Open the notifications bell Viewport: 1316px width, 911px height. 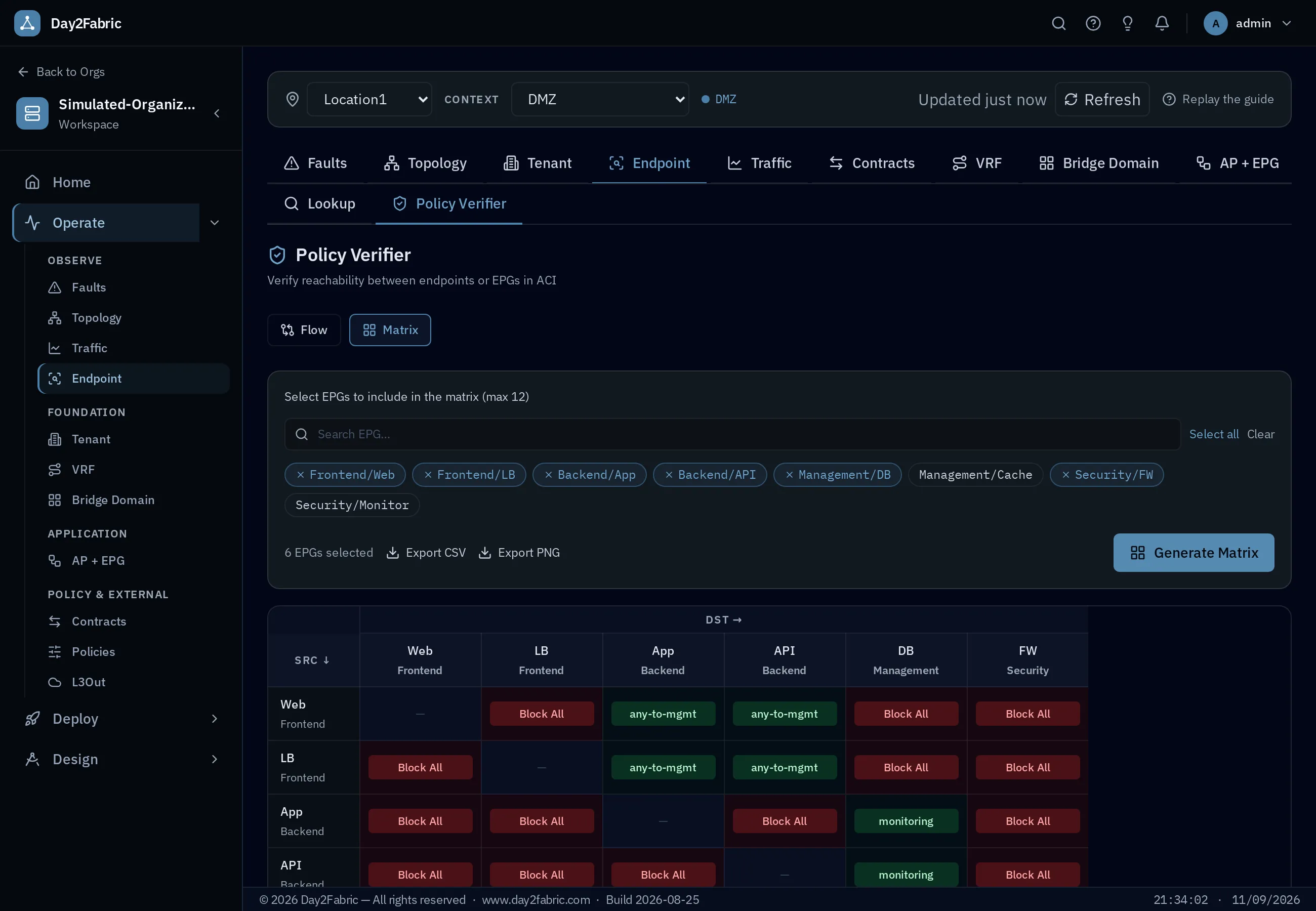pyautogui.click(x=1162, y=23)
